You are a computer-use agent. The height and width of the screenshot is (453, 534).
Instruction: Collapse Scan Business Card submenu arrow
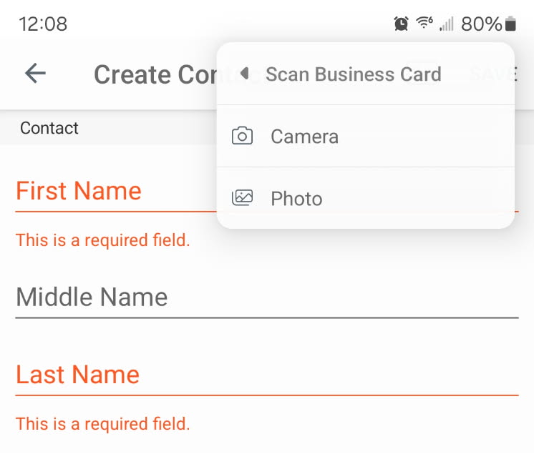pyautogui.click(x=245, y=73)
